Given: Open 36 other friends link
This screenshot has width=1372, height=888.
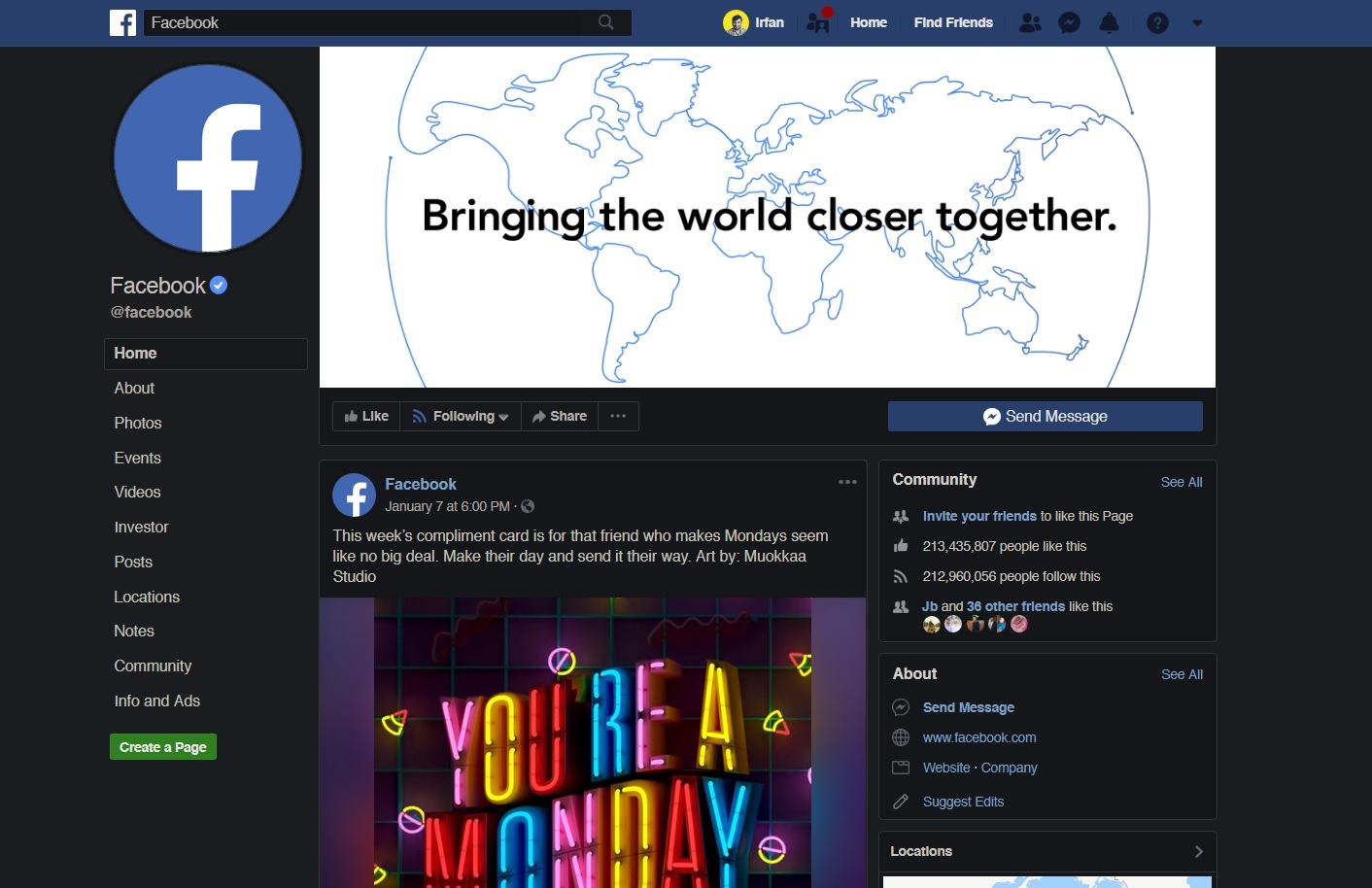Looking at the screenshot, I should tap(1015, 606).
